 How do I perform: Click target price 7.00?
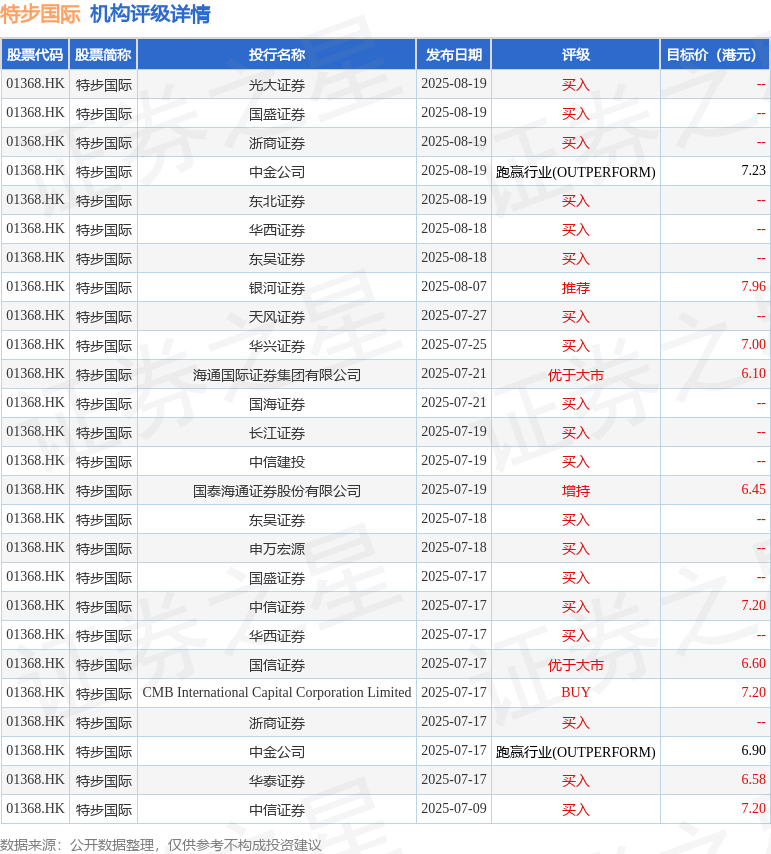click(753, 344)
